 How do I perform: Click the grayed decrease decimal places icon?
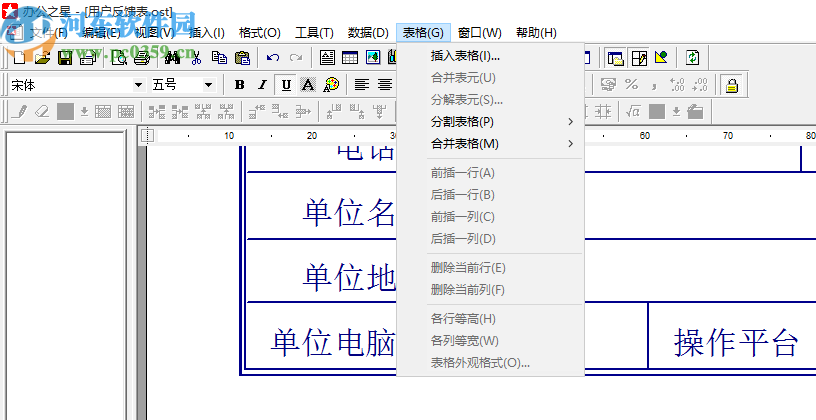pyautogui.click(x=700, y=85)
